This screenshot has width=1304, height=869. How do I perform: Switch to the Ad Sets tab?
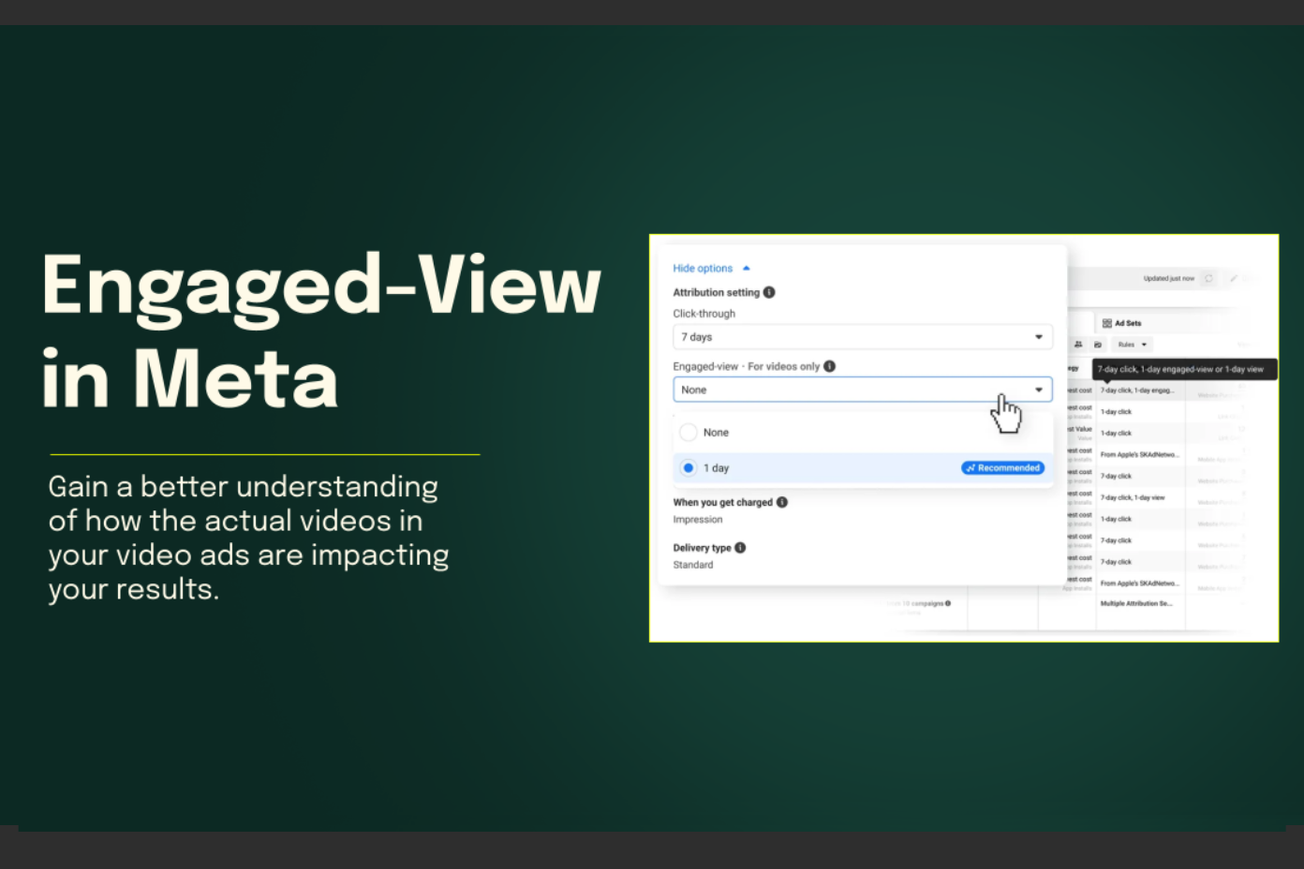[x=1126, y=323]
